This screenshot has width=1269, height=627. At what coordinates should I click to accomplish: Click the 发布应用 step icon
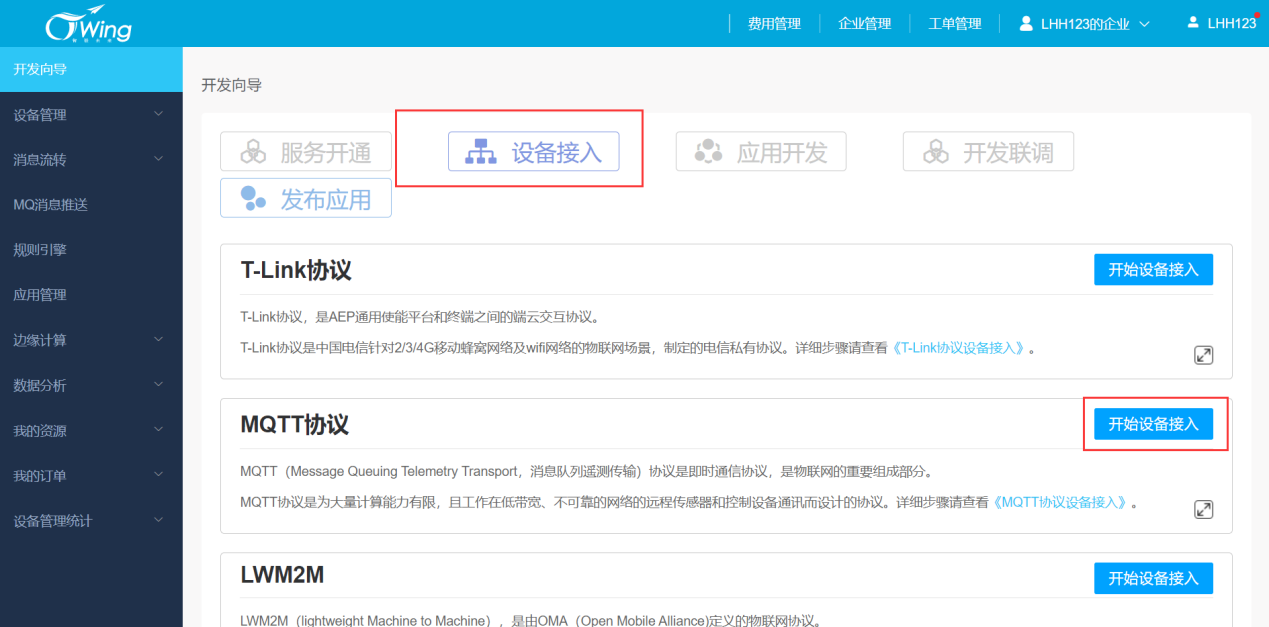click(x=254, y=198)
